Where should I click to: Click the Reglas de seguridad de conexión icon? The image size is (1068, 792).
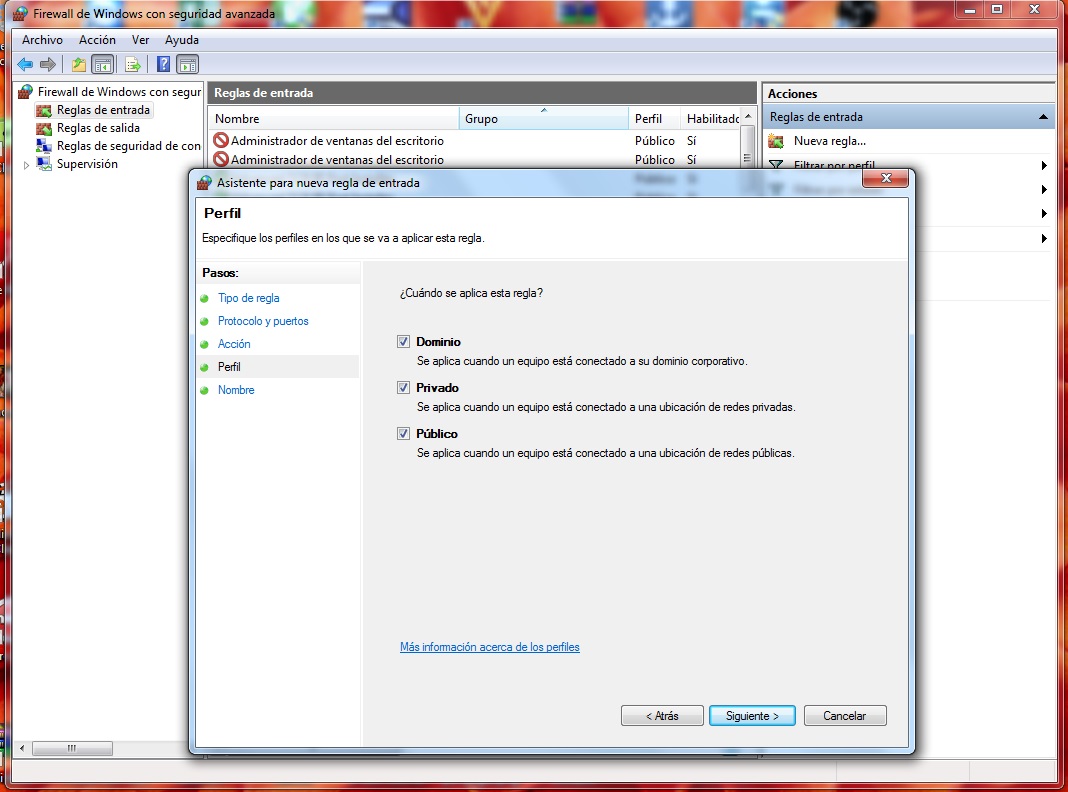(x=44, y=146)
